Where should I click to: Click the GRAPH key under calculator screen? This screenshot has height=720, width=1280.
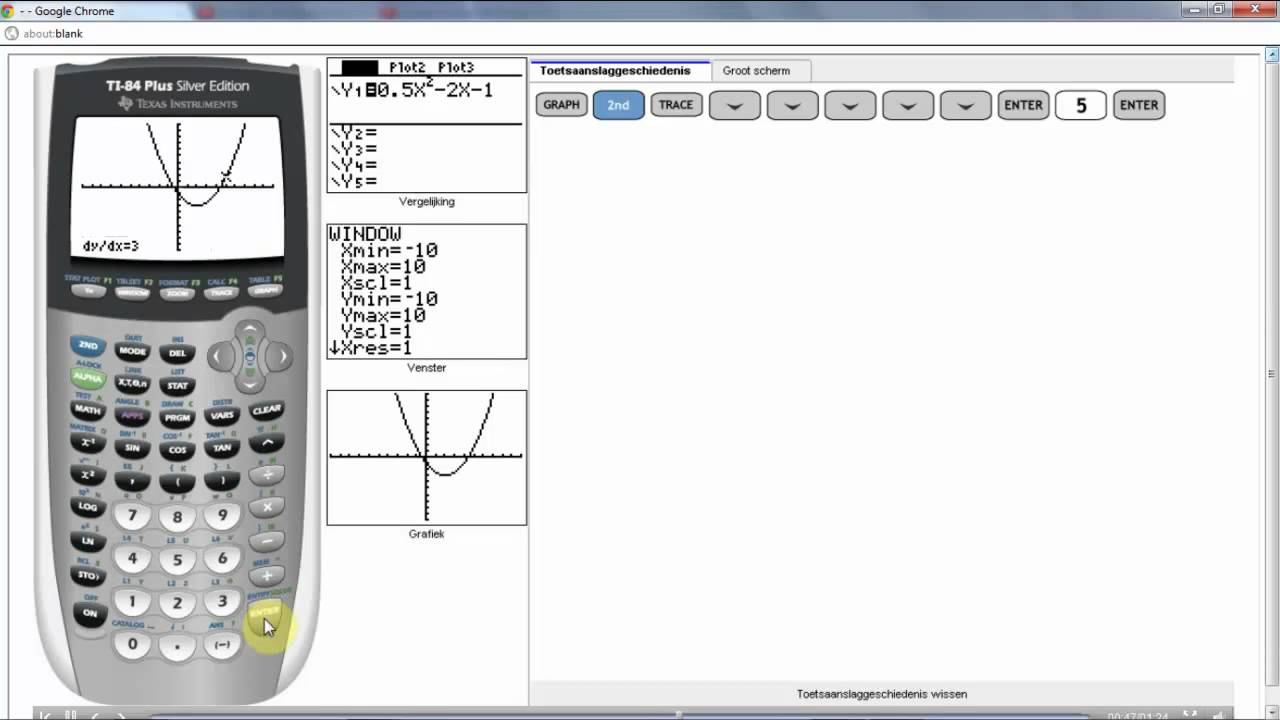[265, 291]
